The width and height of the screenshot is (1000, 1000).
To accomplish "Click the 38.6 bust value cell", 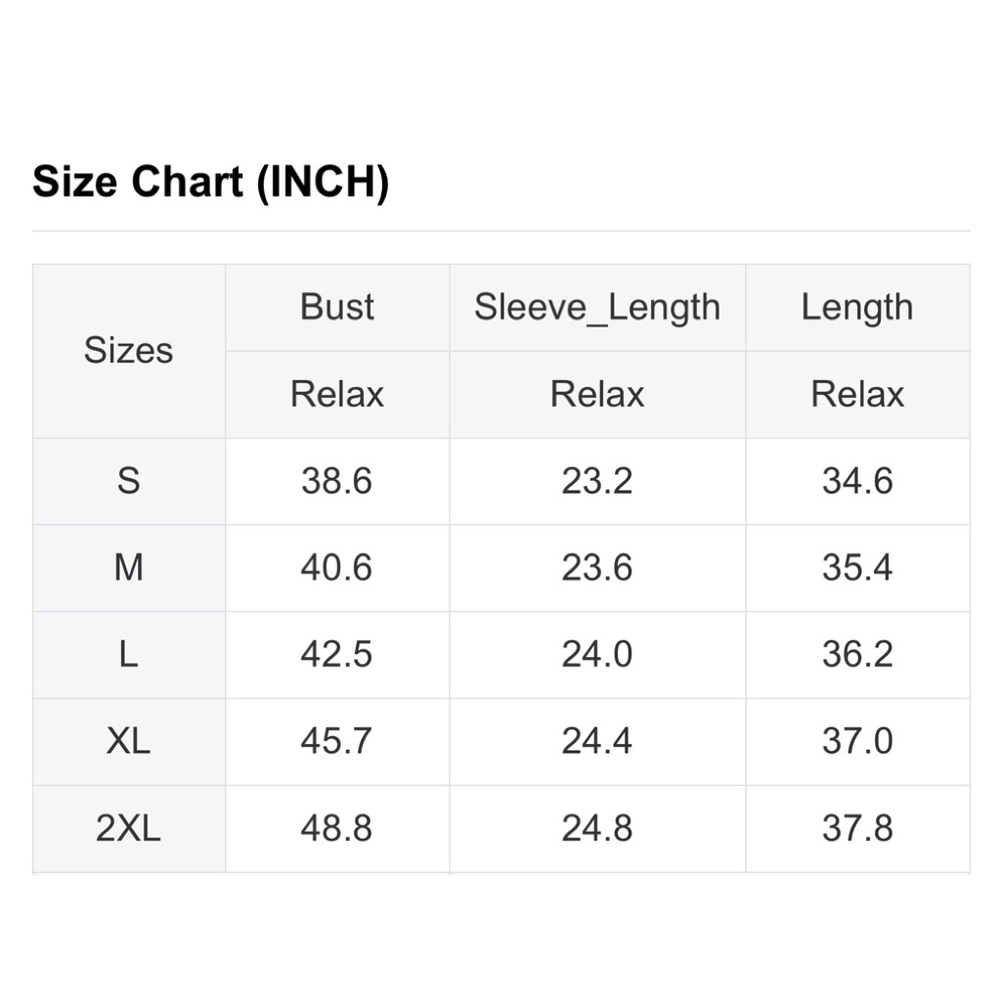I will (x=337, y=481).
